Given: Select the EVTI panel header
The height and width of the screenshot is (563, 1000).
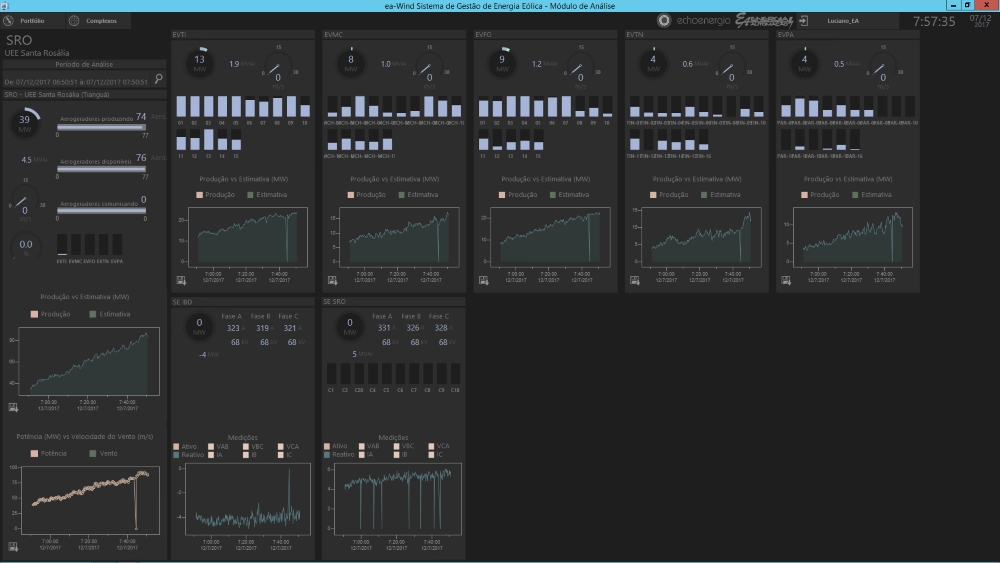Looking at the screenshot, I should coord(243,34).
